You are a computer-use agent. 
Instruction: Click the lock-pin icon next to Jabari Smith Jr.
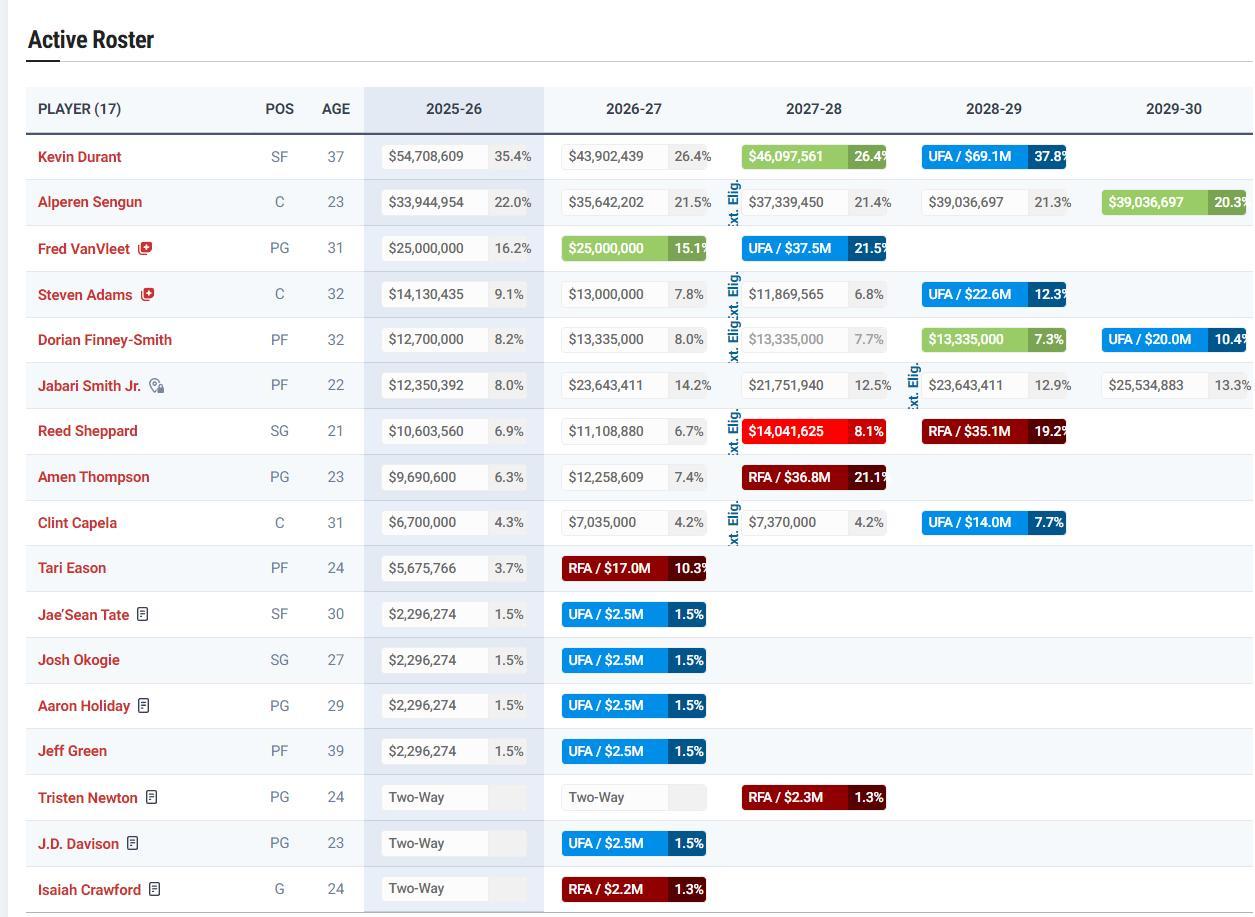tap(156, 386)
